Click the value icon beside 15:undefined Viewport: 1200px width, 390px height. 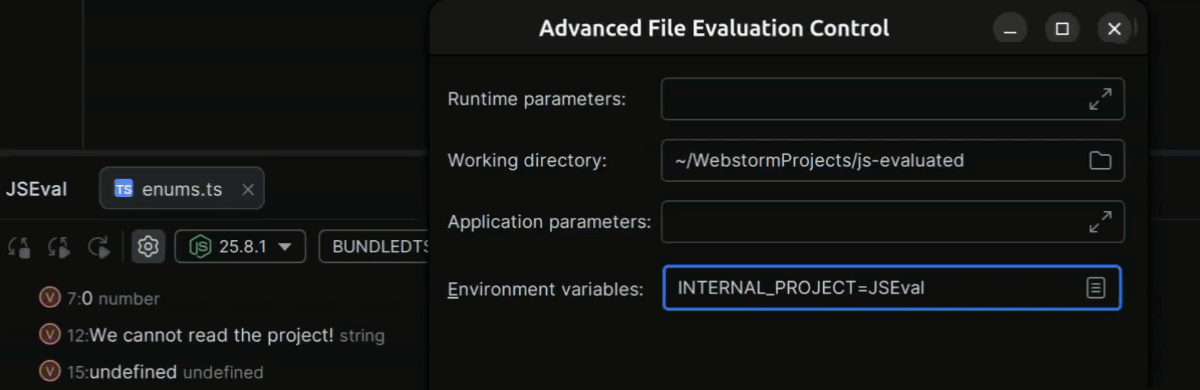49,372
